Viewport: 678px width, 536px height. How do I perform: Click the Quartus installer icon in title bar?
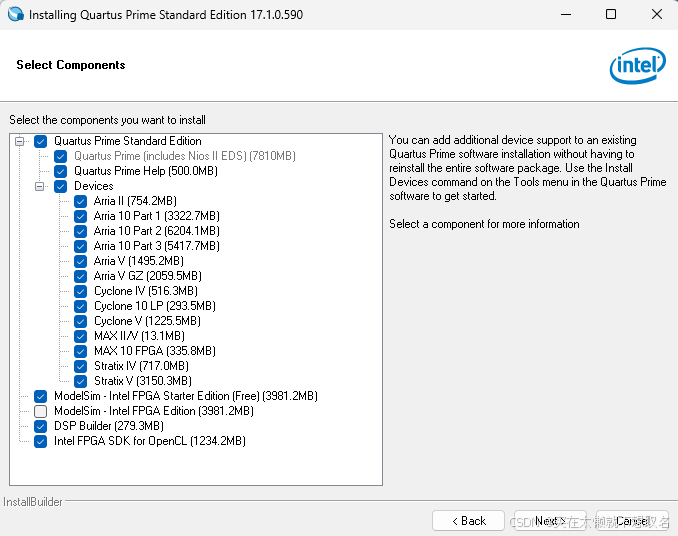[16, 14]
